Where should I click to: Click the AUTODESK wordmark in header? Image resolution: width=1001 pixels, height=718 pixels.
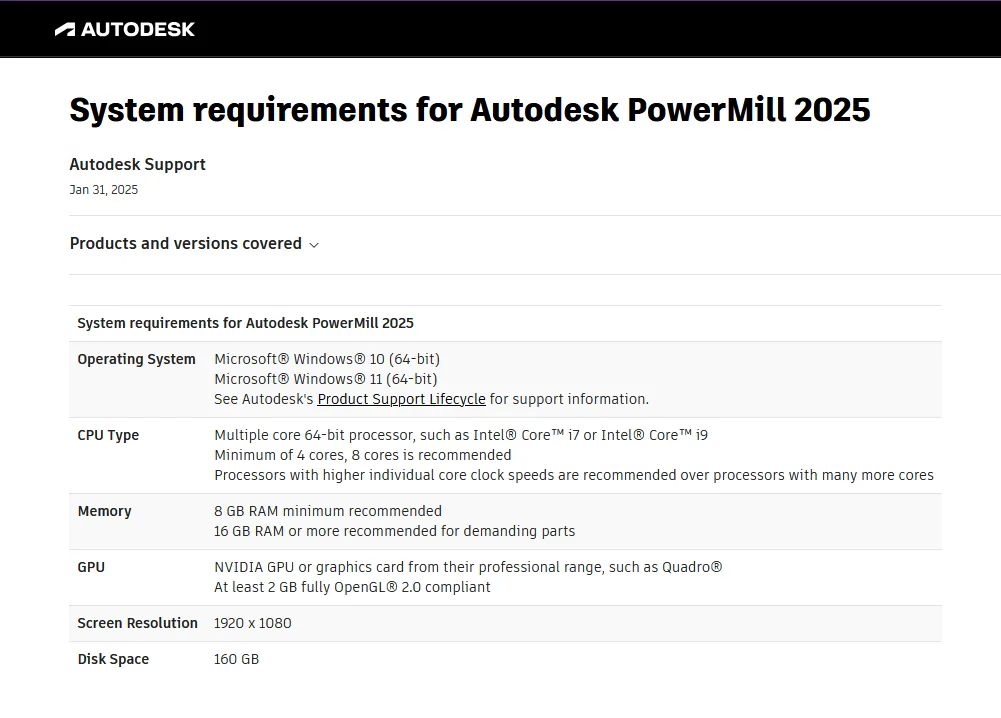coord(138,29)
